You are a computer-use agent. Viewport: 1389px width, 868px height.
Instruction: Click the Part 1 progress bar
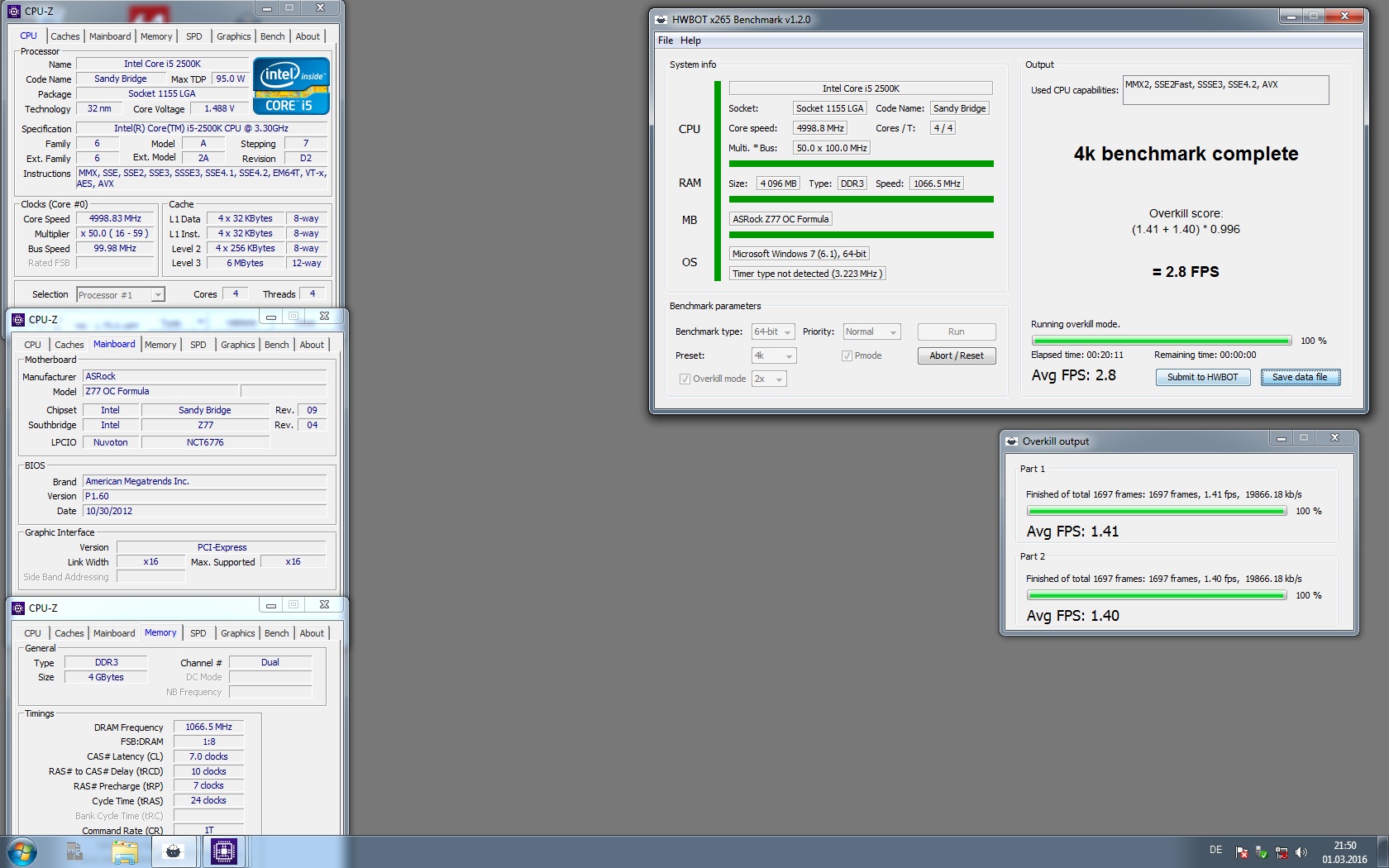1157,512
